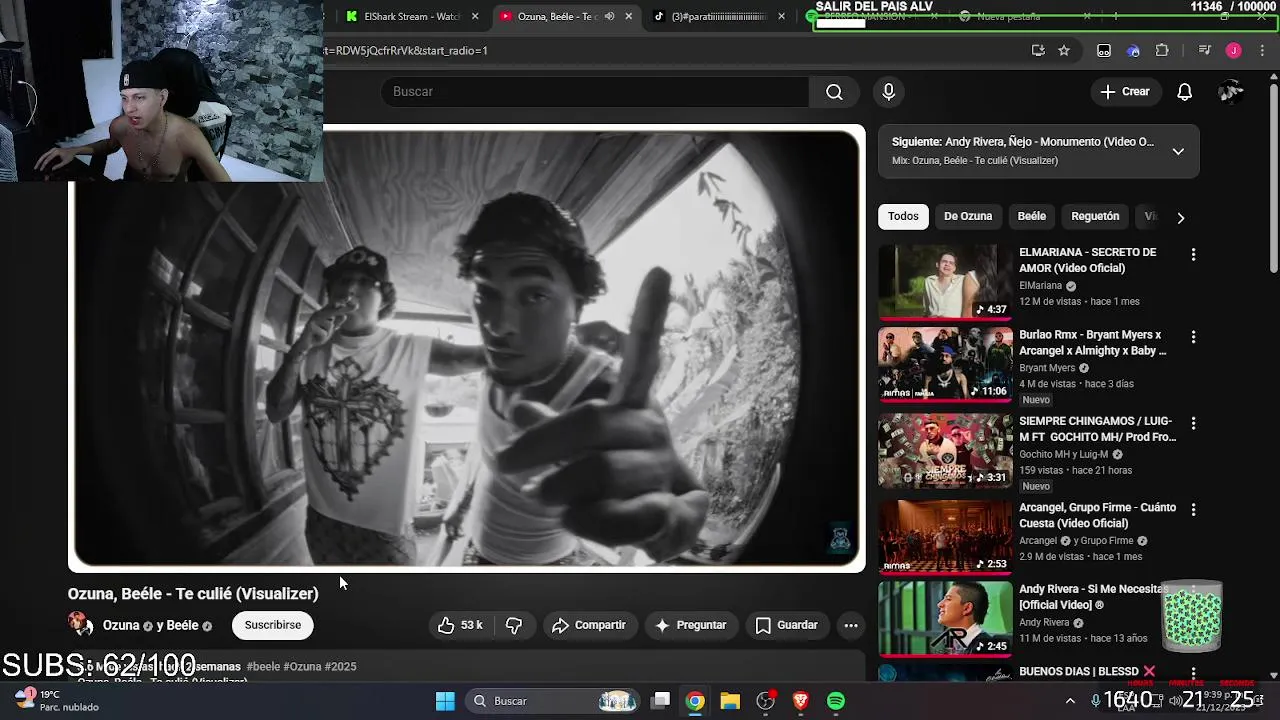Click the Preguntar button

click(x=690, y=625)
